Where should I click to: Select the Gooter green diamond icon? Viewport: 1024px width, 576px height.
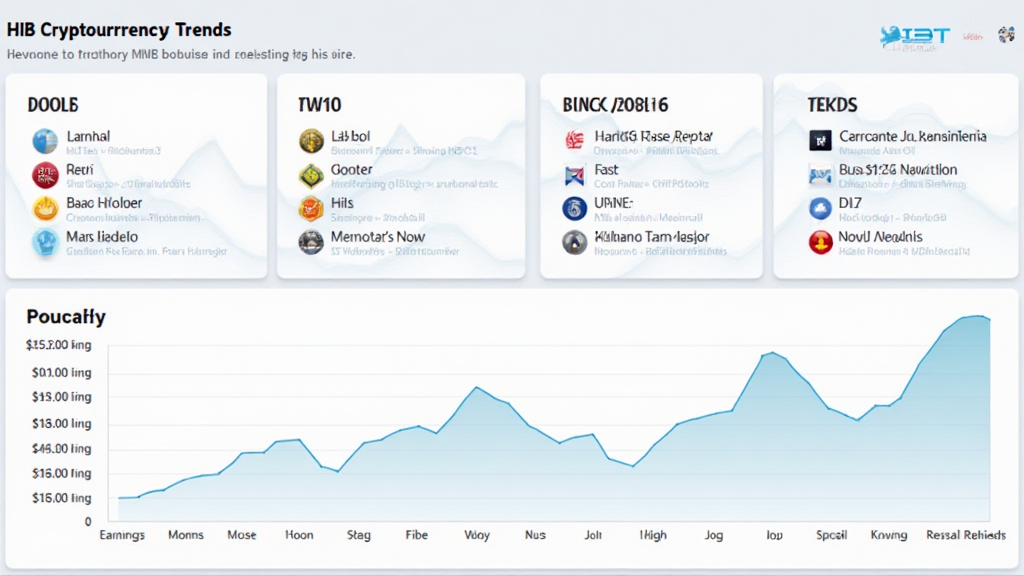(309, 176)
